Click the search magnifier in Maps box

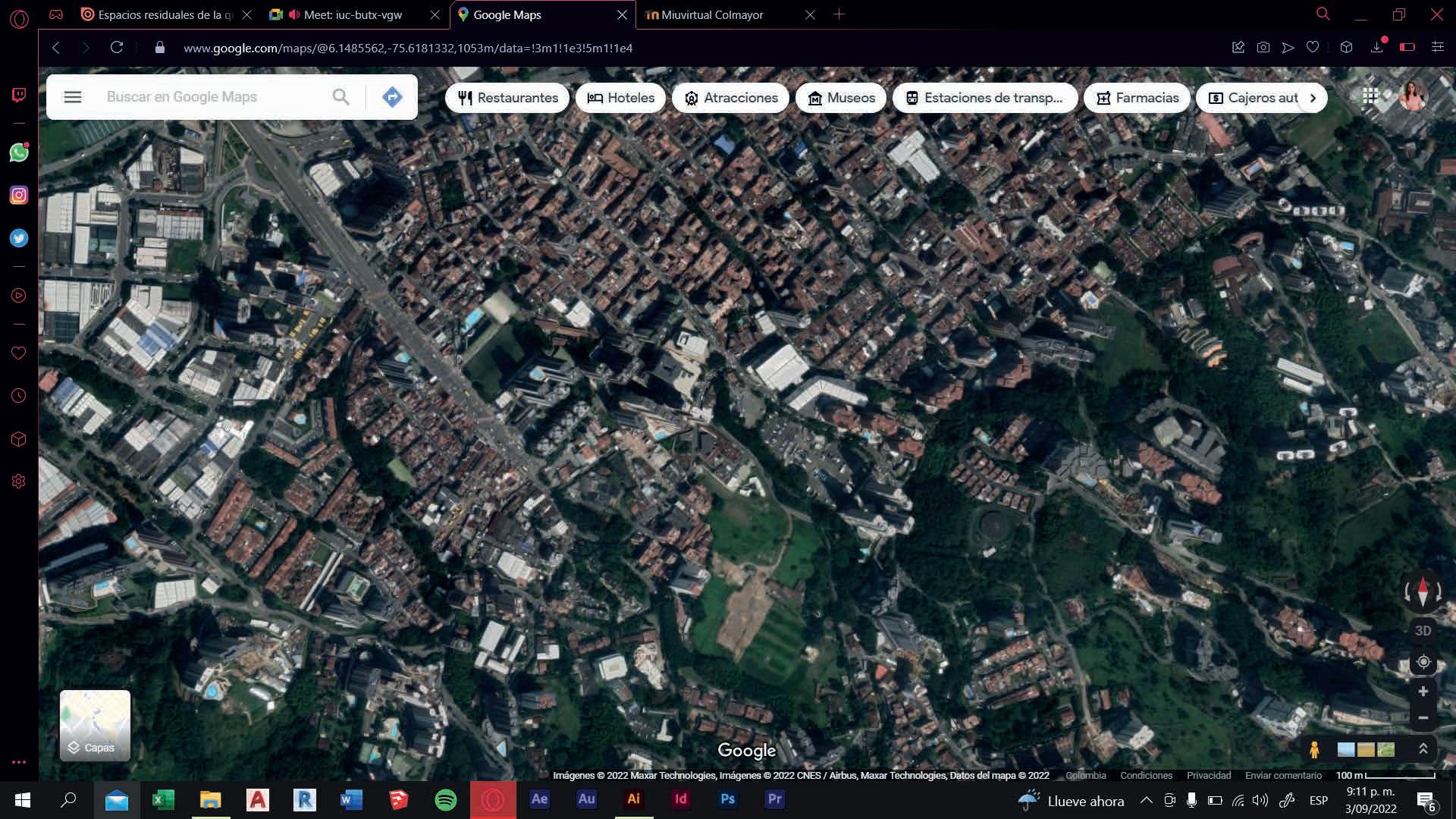341,97
